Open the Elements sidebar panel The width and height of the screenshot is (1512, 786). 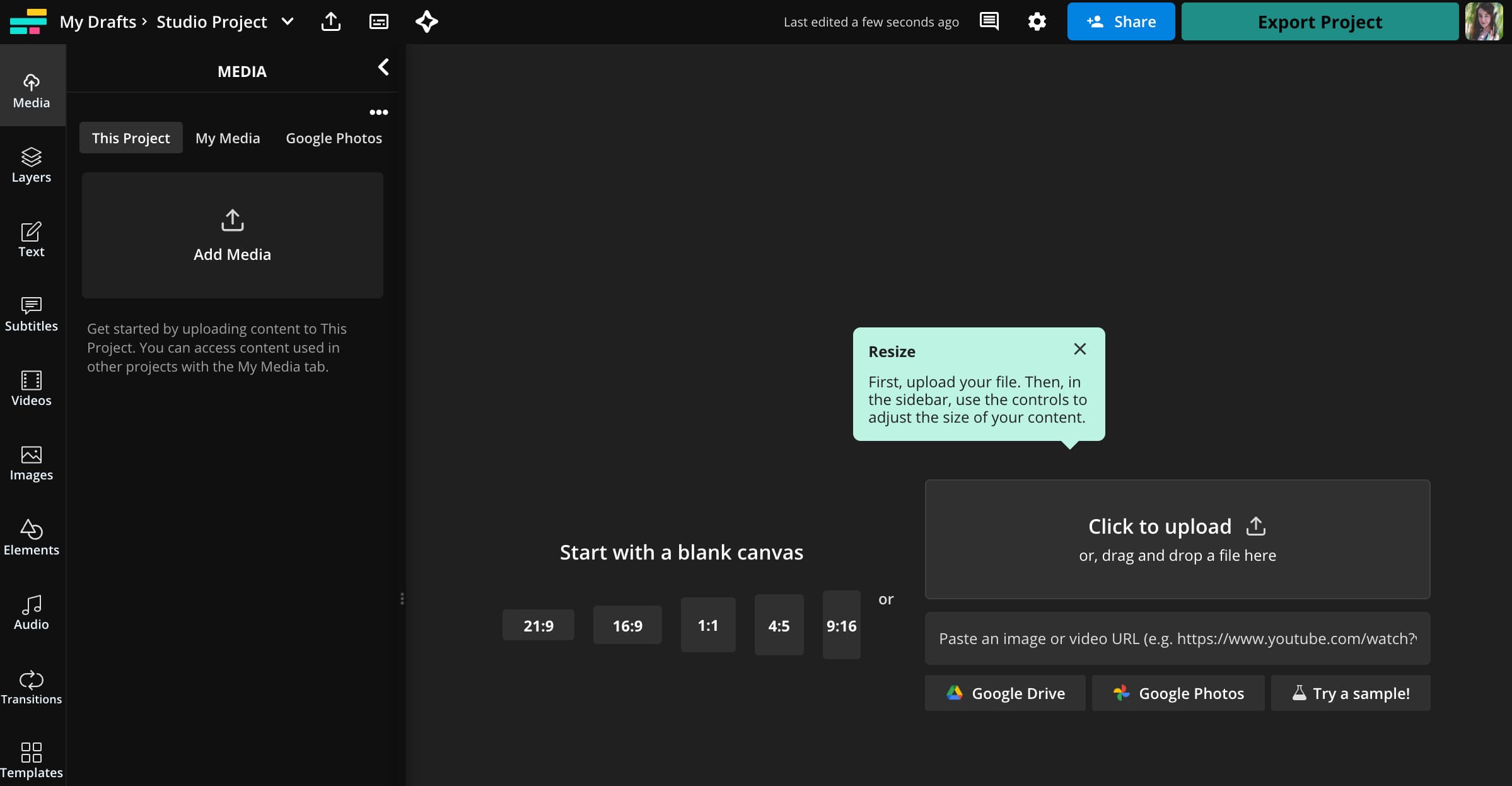pyautogui.click(x=32, y=537)
